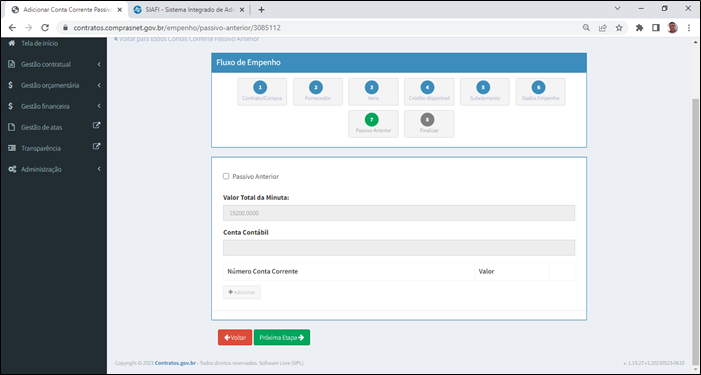The width and height of the screenshot is (701, 375).
Task: Go to step 5 Subelemento
Action: click(x=485, y=92)
